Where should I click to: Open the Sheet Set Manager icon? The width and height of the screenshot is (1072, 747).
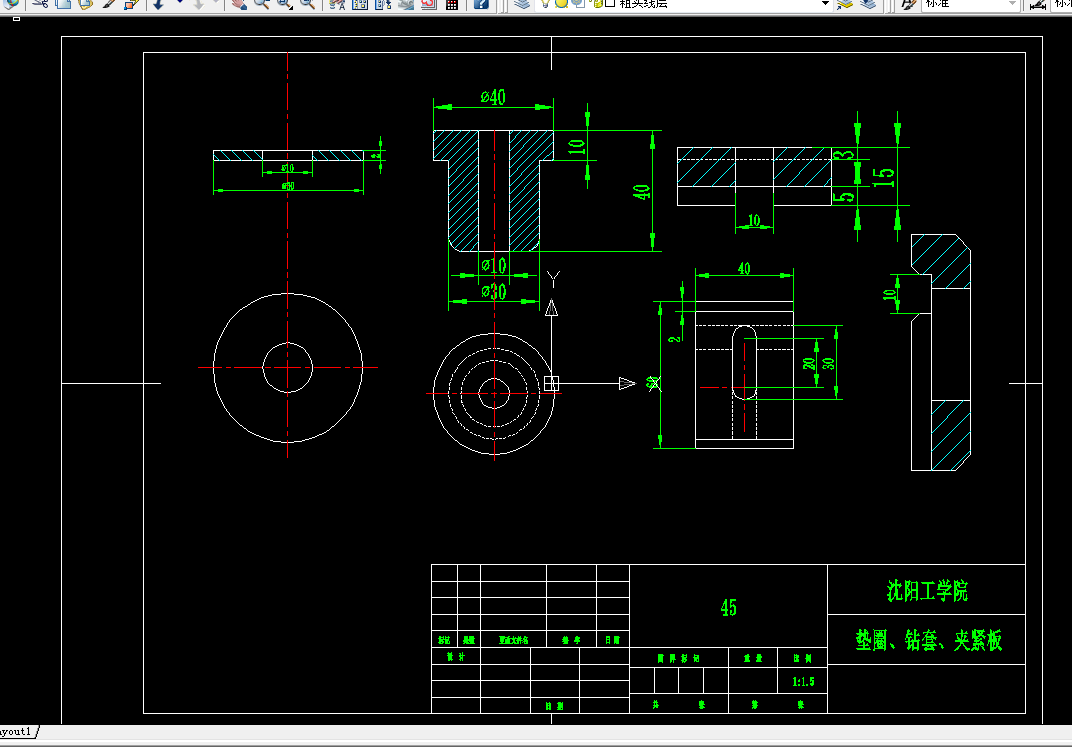point(406,3)
